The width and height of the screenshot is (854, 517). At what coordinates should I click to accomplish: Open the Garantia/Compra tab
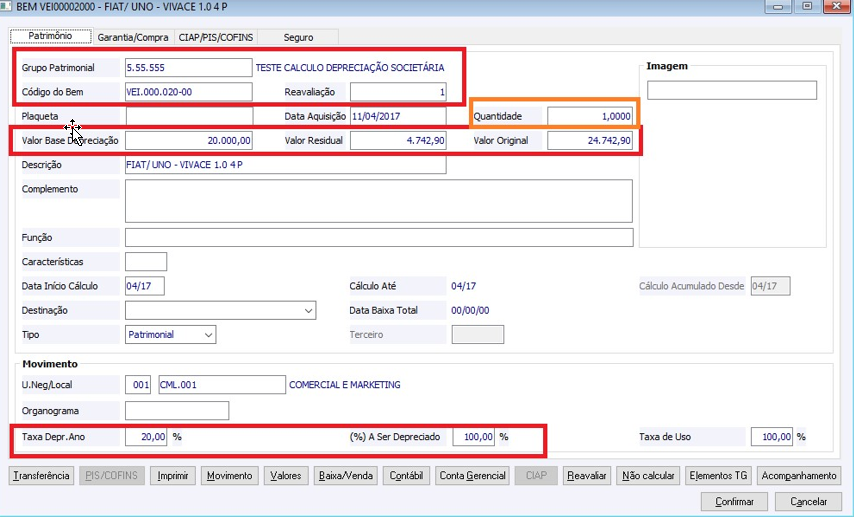[133, 37]
